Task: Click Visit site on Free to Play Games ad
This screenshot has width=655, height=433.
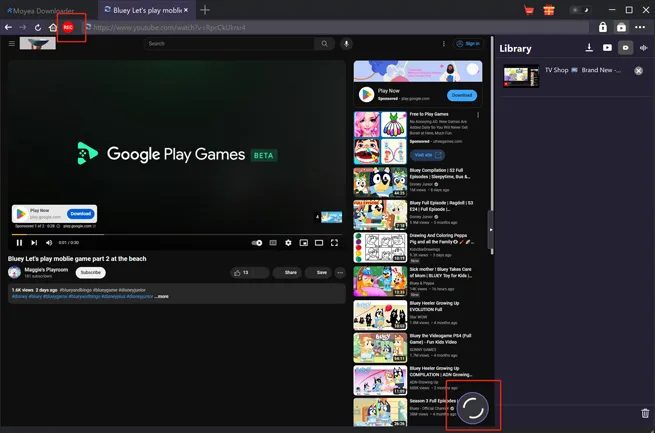Action: click(427, 155)
